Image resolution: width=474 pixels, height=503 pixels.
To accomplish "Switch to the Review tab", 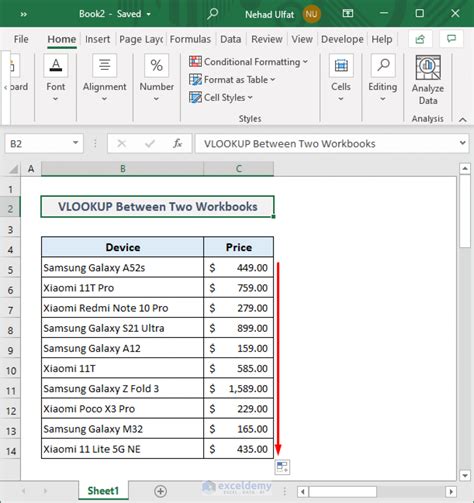I will [267, 39].
